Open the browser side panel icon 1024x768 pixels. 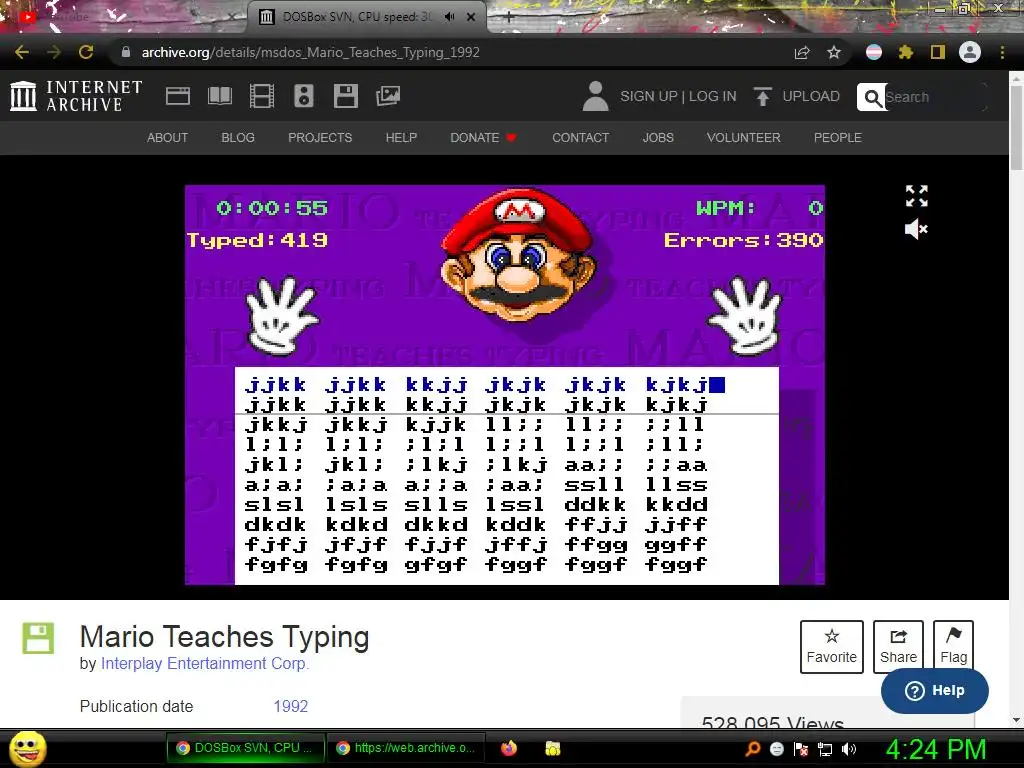[938, 52]
